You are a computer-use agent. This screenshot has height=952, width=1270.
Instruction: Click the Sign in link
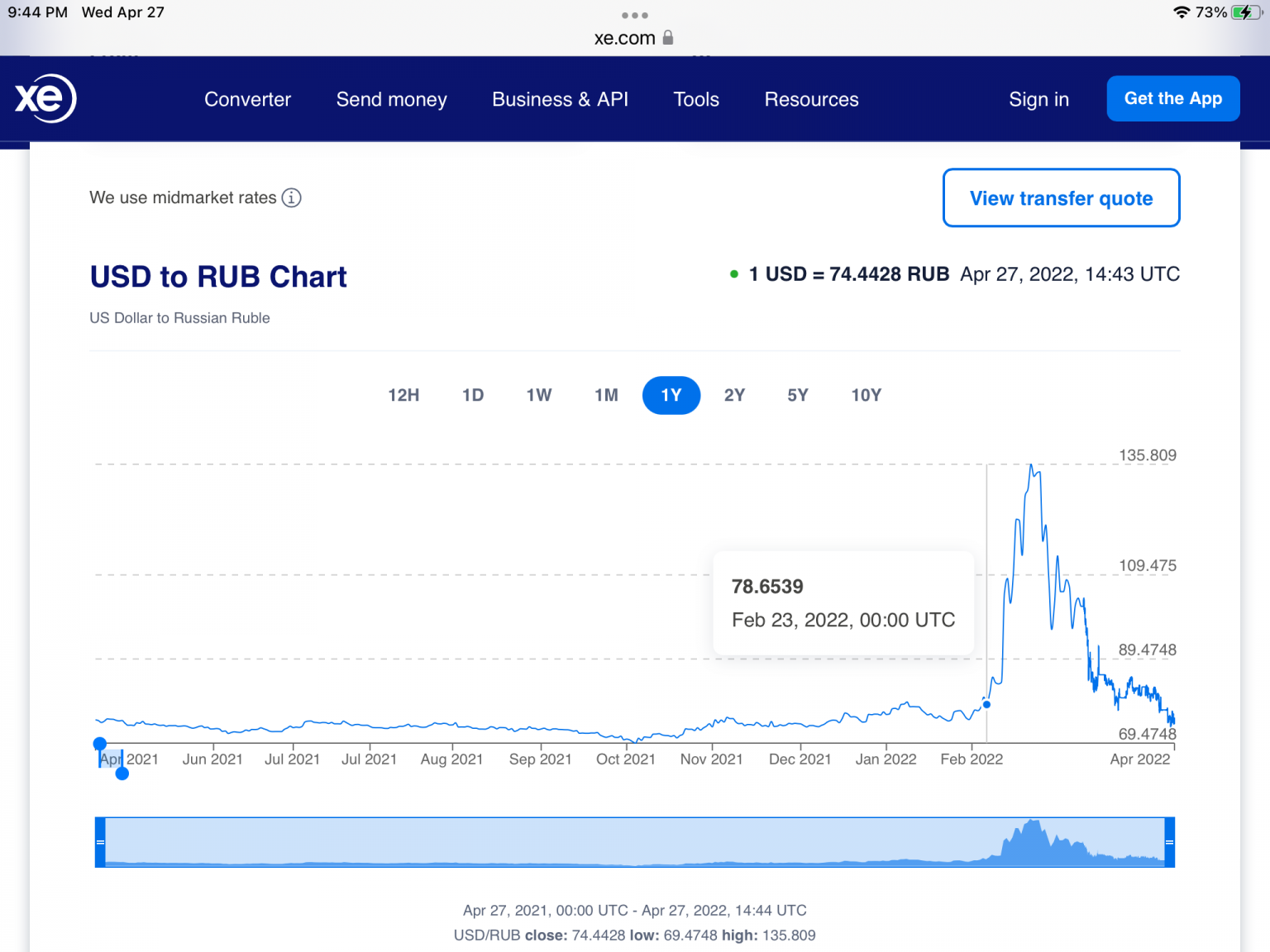[1039, 99]
